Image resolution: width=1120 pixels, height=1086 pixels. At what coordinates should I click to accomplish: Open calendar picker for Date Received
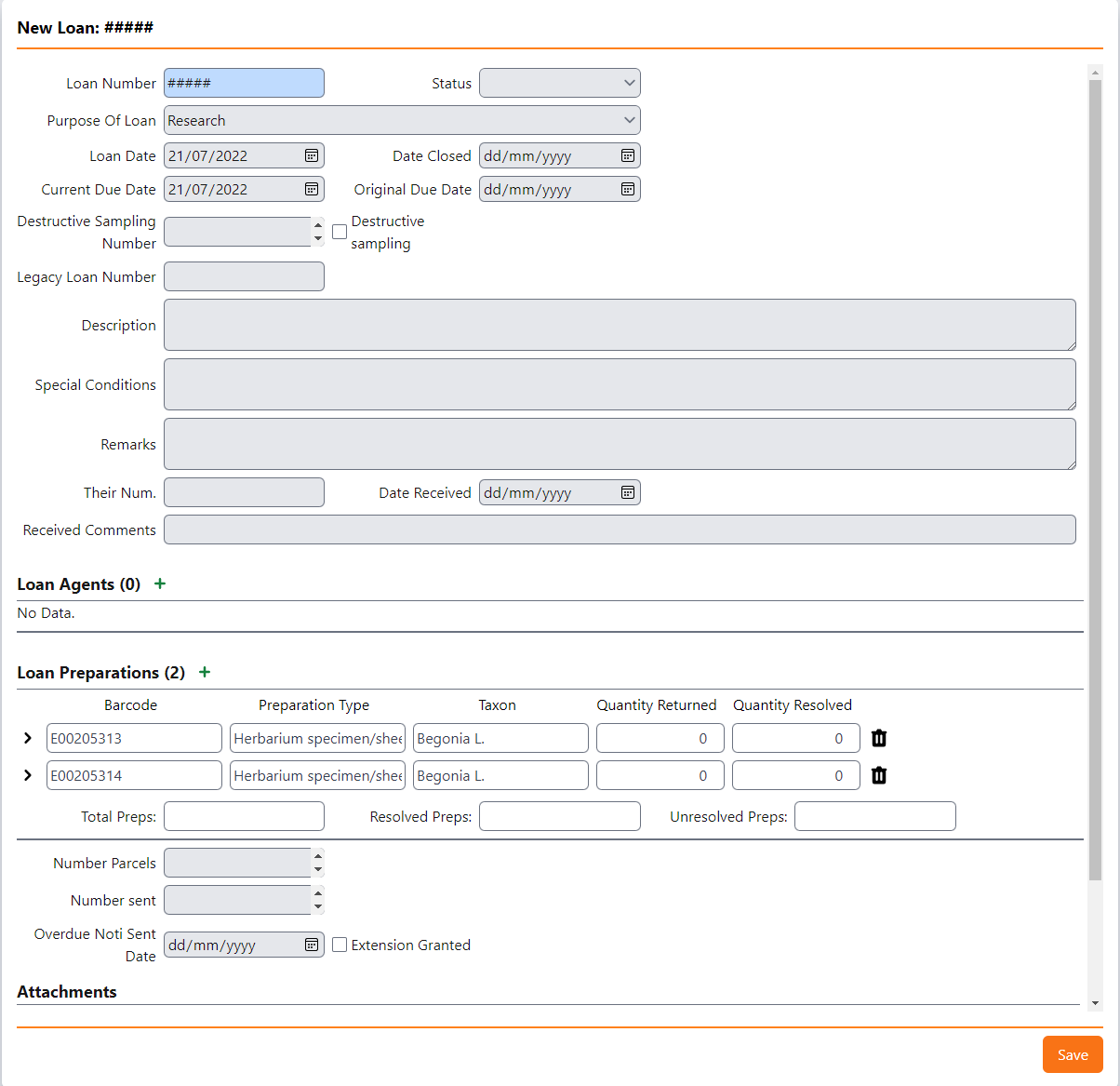click(x=628, y=492)
